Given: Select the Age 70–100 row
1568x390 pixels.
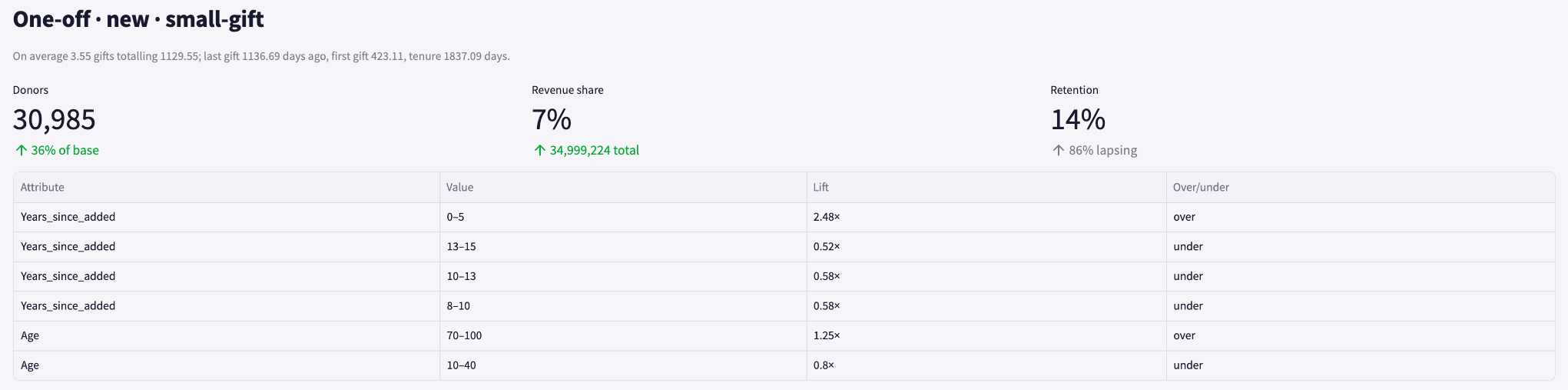Looking at the screenshot, I should coord(784,335).
